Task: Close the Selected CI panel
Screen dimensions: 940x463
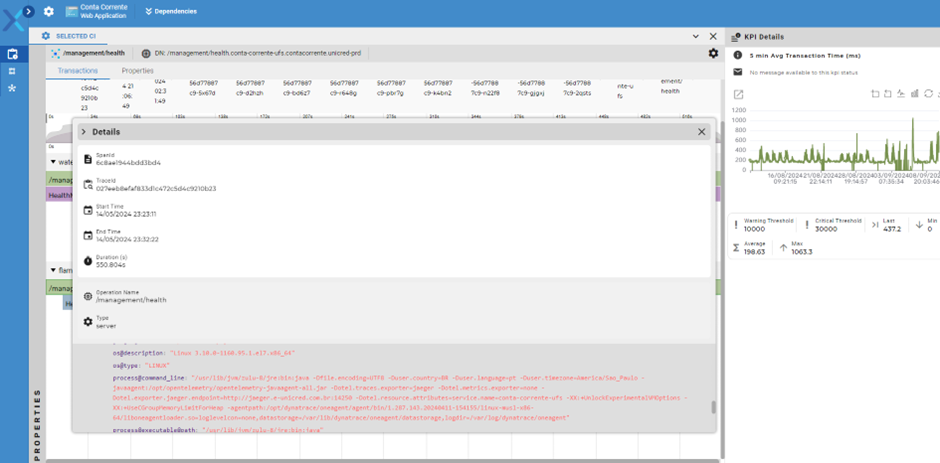Action: 713,36
